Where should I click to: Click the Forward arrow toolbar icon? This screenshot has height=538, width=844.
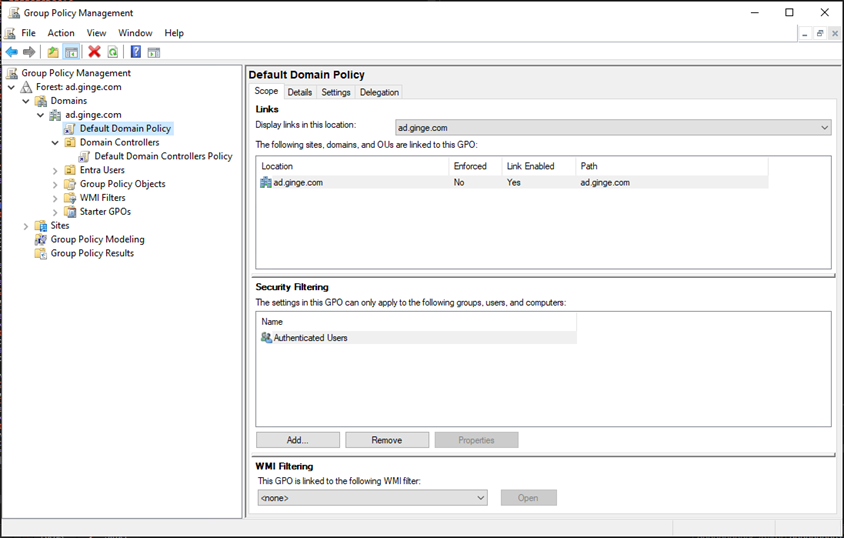29,52
